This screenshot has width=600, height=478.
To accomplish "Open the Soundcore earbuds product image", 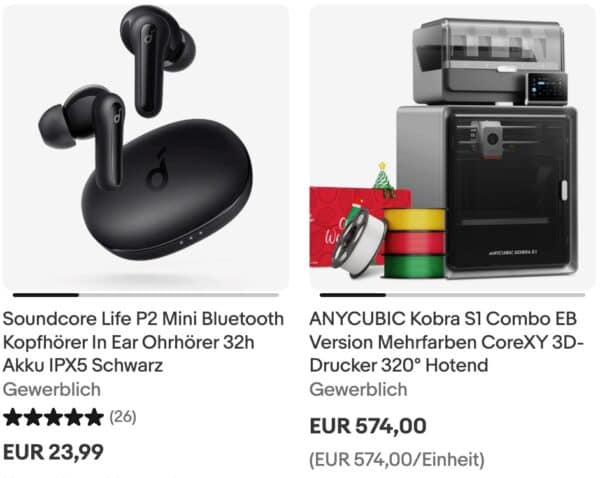I will pos(146,147).
